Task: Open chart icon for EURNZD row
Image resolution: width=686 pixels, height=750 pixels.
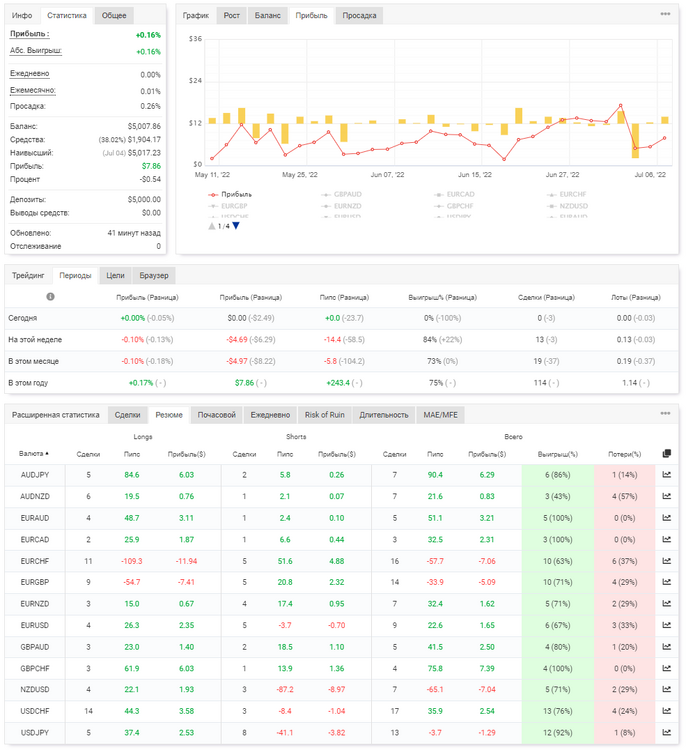Action: click(666, 604)
